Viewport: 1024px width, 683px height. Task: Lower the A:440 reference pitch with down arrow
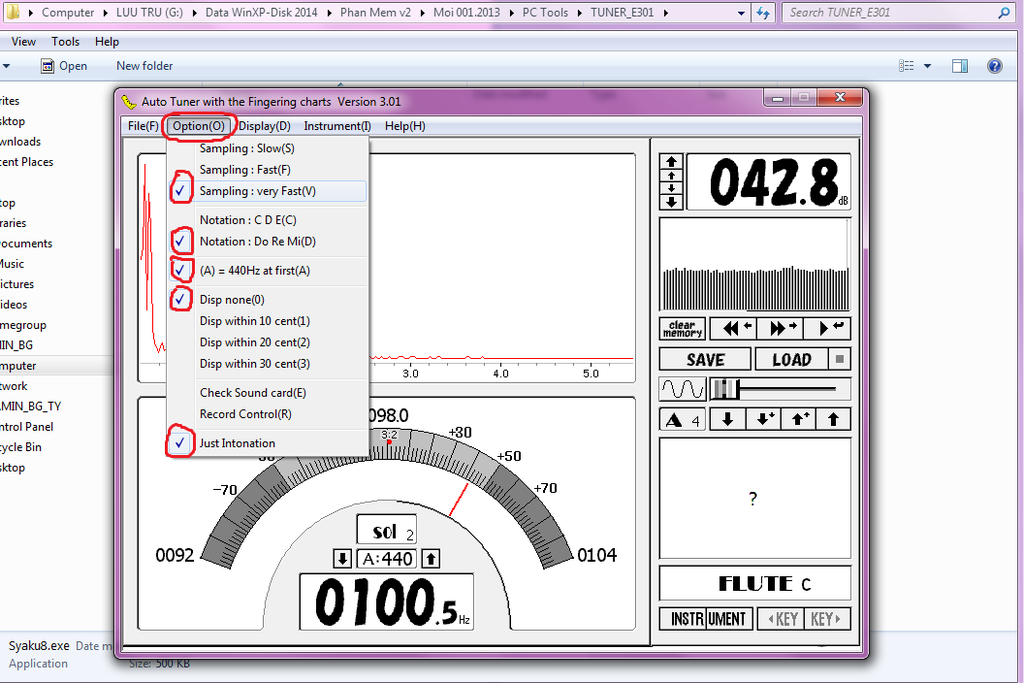(342, 559)
